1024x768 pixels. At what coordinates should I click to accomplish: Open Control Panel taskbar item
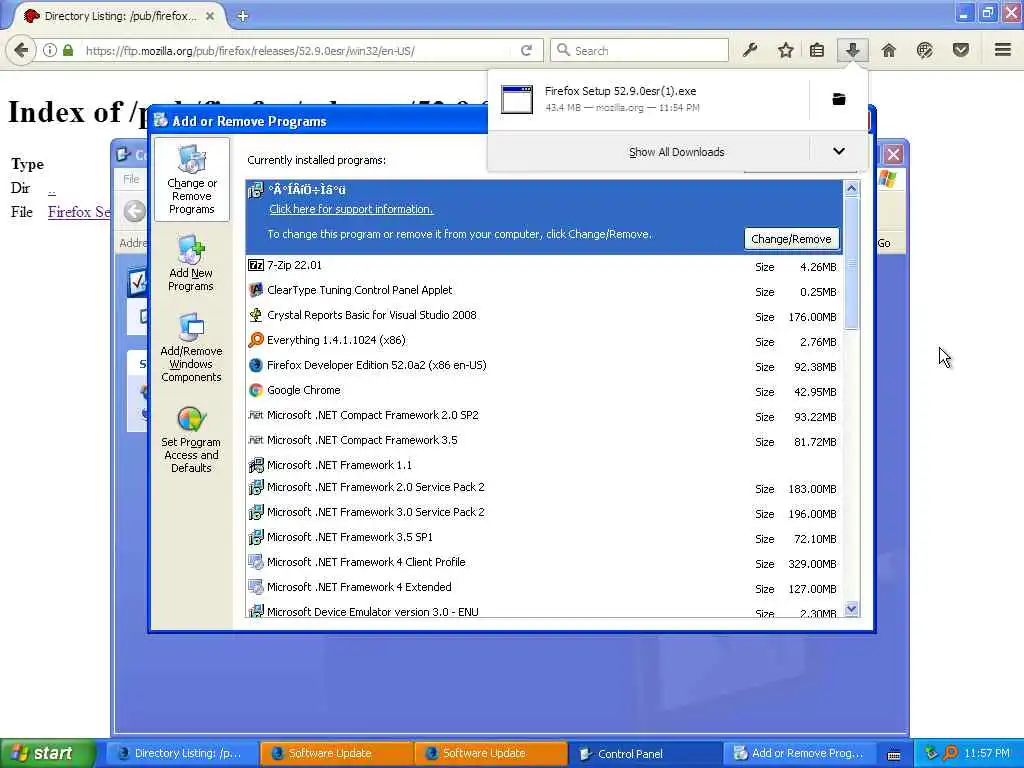click(x=646, y=753)
